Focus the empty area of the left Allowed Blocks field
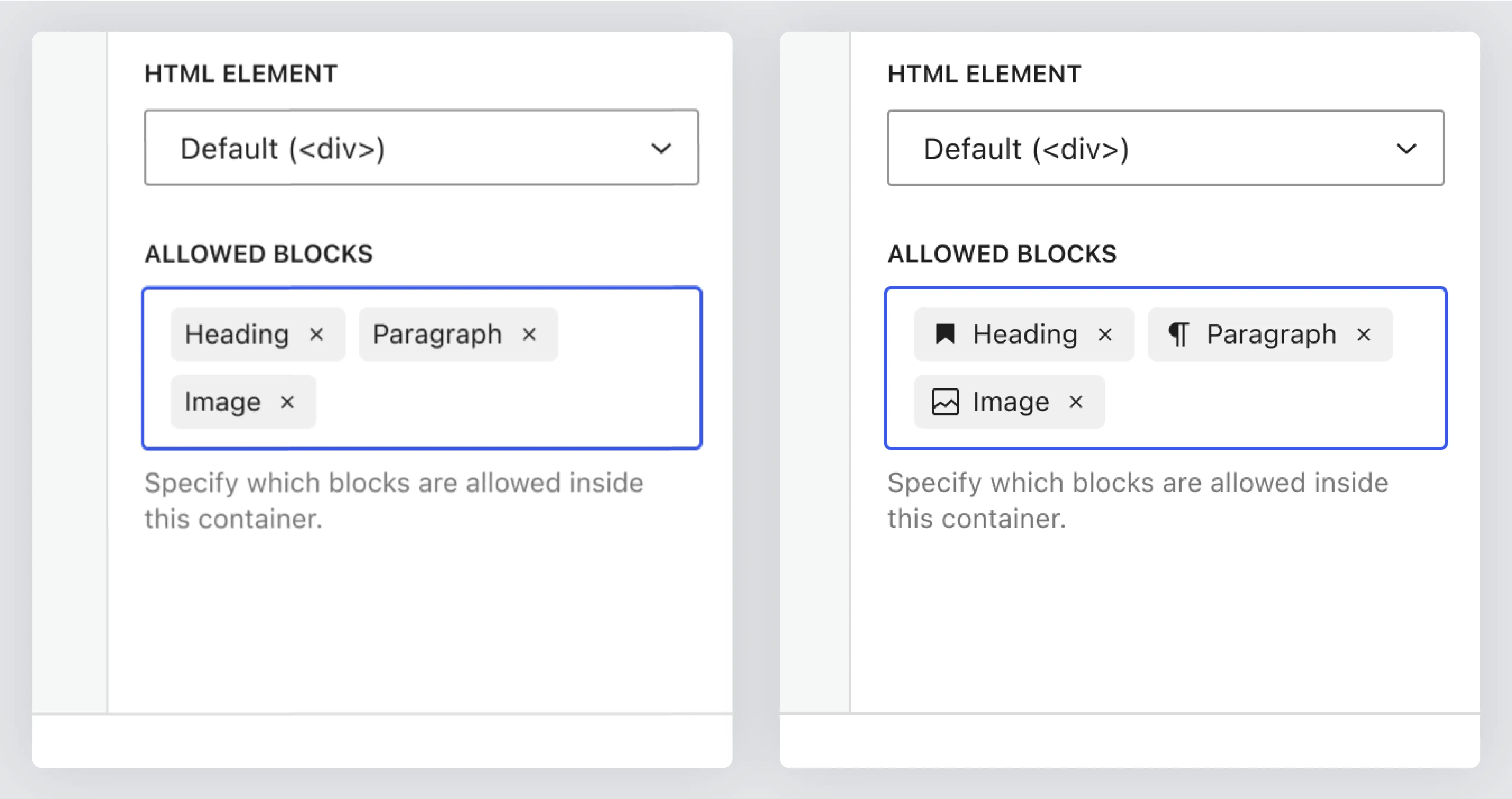 point(505,405)
